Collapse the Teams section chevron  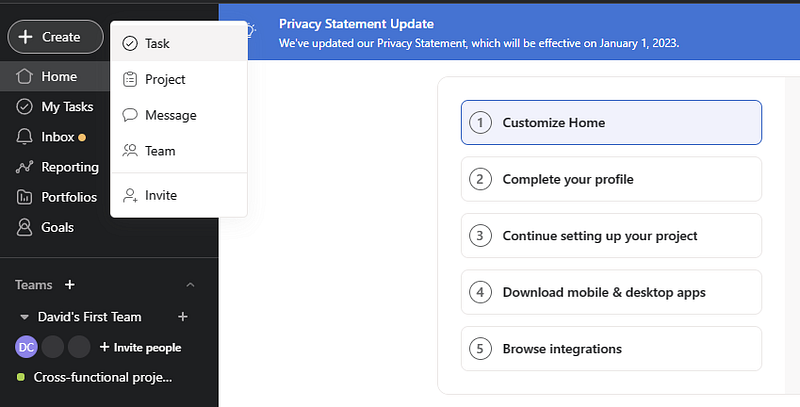tap(191, 285)
